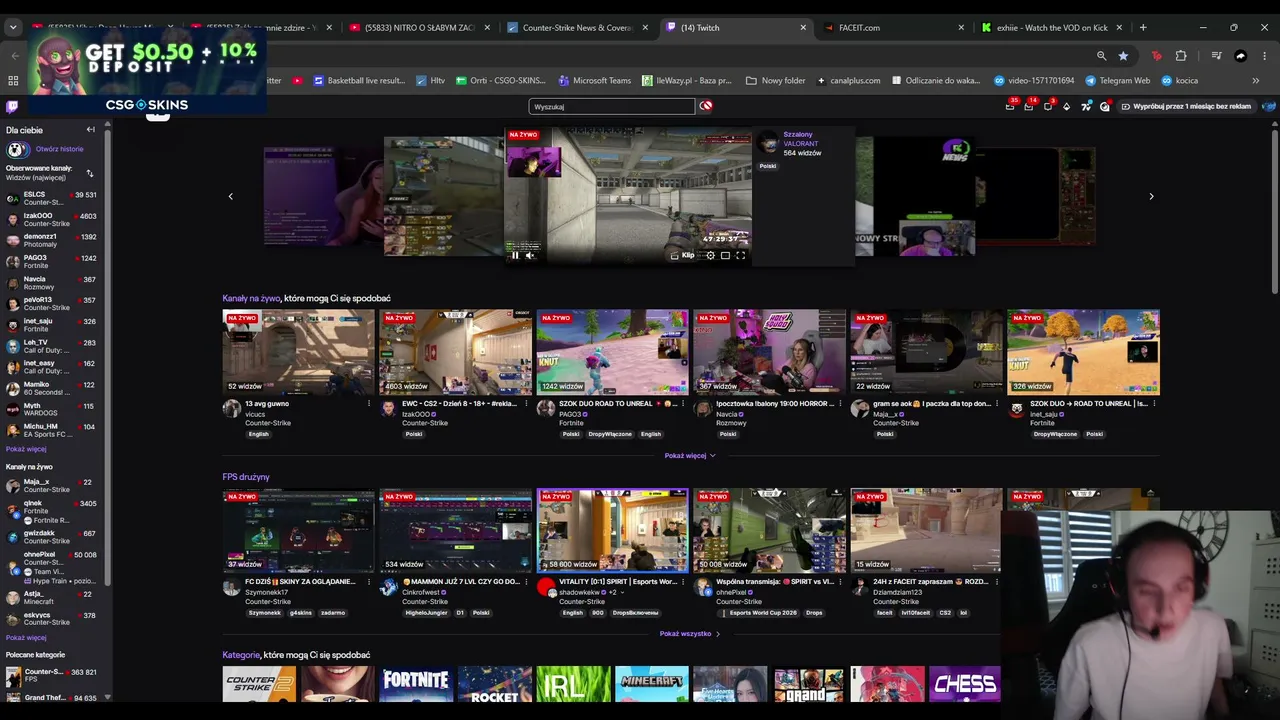This screenshot has height=720, width=1280.
Task: Bookmark this page with star icon
Action: (x=1123, y=56)
